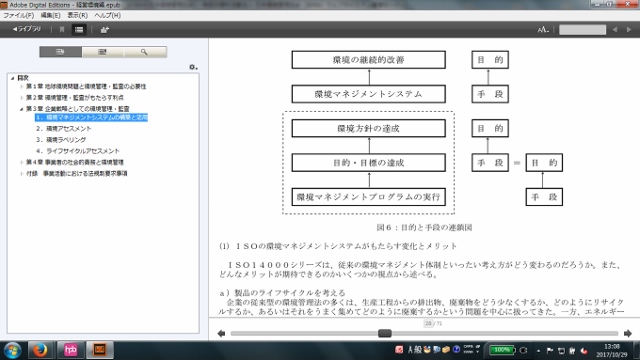640x360 pixels.
Task: Click the IME dictionary box icon
Action: coord(446,350)
